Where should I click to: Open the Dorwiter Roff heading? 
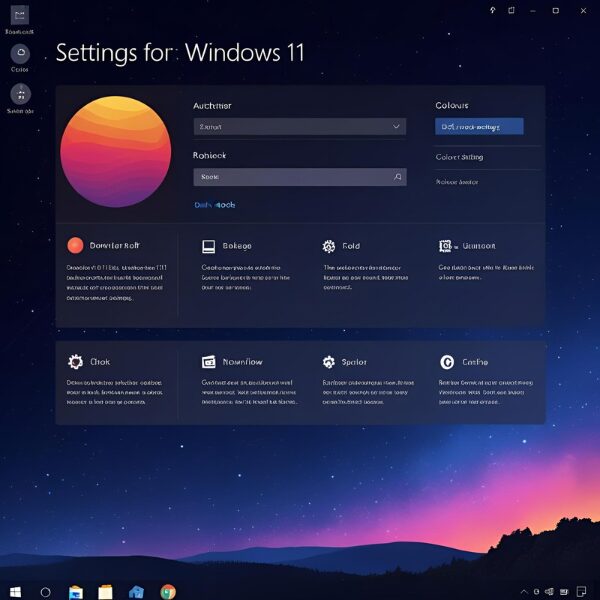pos(114,246)
